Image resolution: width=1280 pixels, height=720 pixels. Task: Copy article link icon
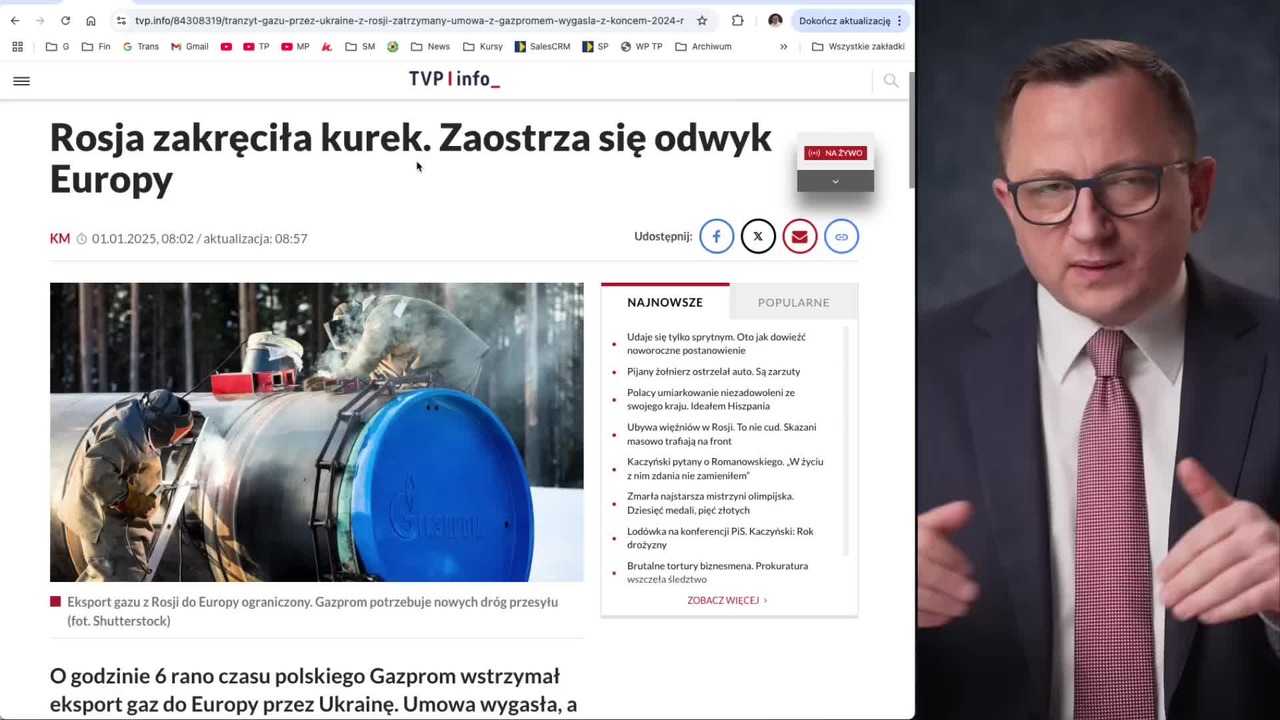tap(841, 237)
